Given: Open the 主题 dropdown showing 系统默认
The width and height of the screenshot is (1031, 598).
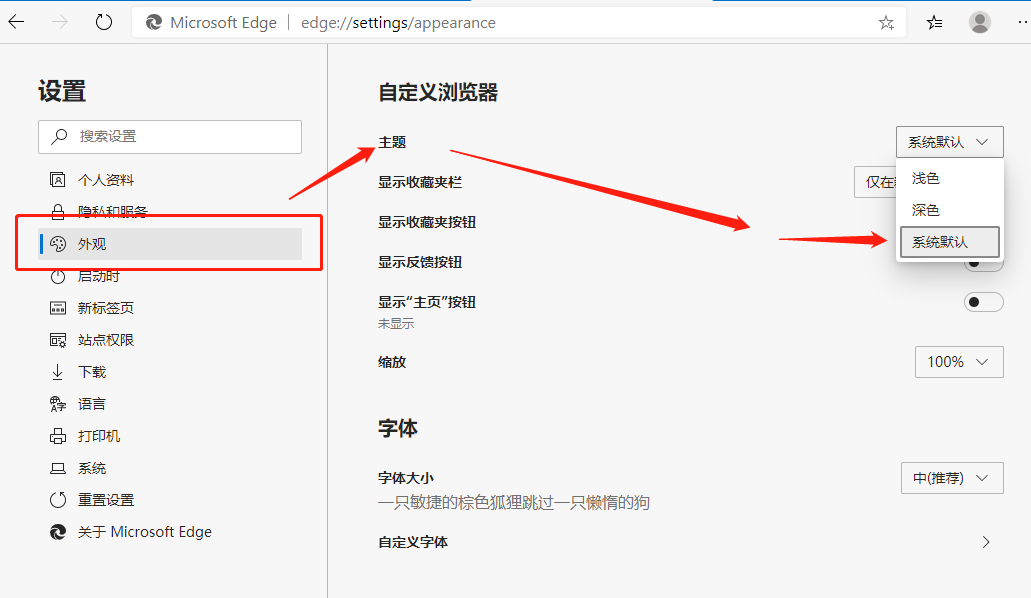Looking at the screenshot, I should 949,142.
